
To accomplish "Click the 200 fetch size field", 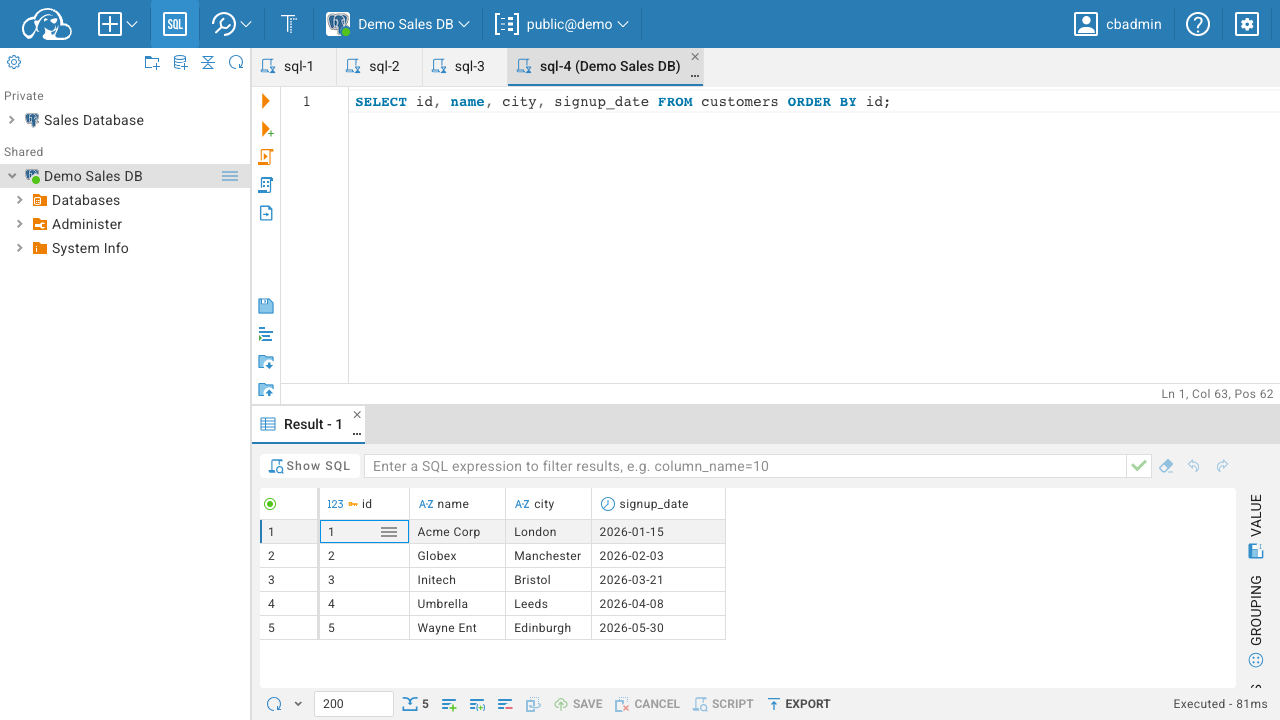I will point(353,704).
